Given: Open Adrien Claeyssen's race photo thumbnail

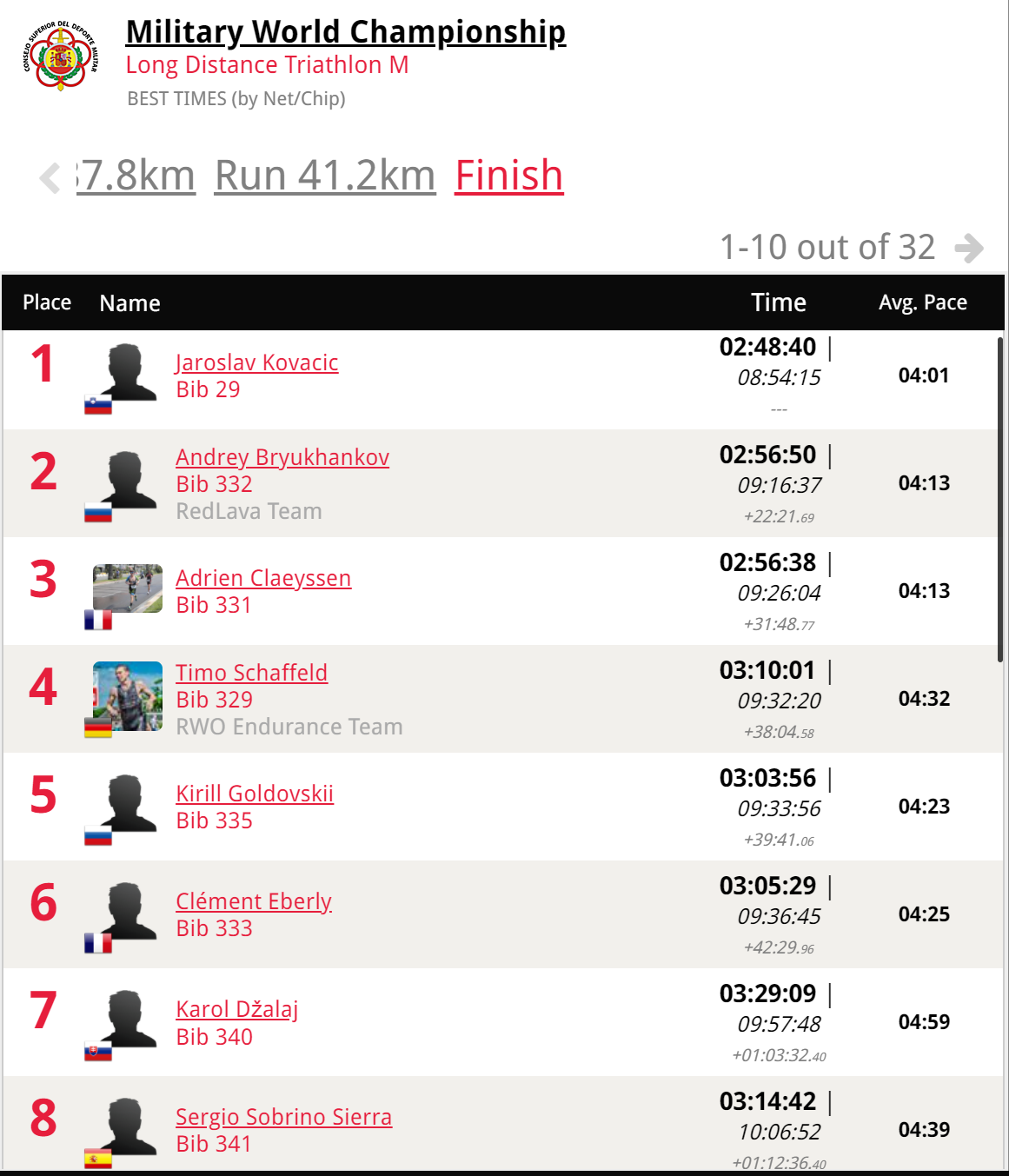Looking at the screenshot, I should [128, 588].
